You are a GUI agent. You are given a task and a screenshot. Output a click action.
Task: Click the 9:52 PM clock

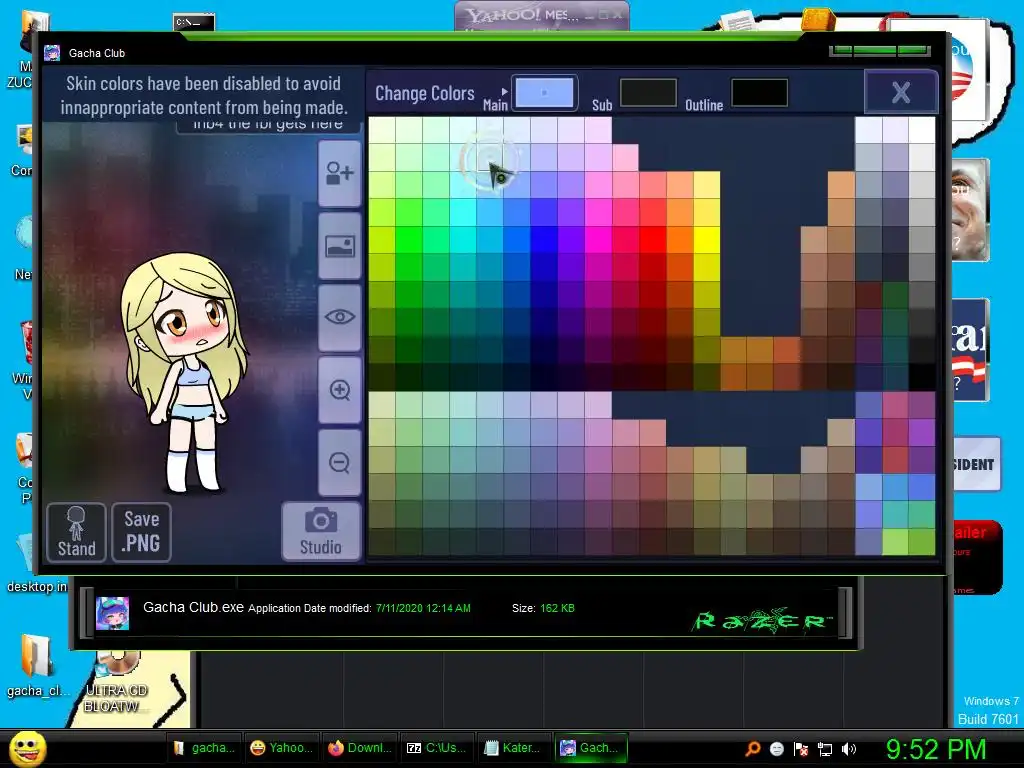pos(936,748)
